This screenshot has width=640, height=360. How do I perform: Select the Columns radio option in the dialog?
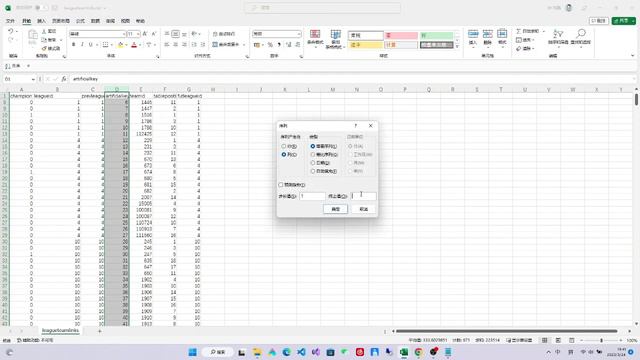pyautogui.click(x=284, y=155)
